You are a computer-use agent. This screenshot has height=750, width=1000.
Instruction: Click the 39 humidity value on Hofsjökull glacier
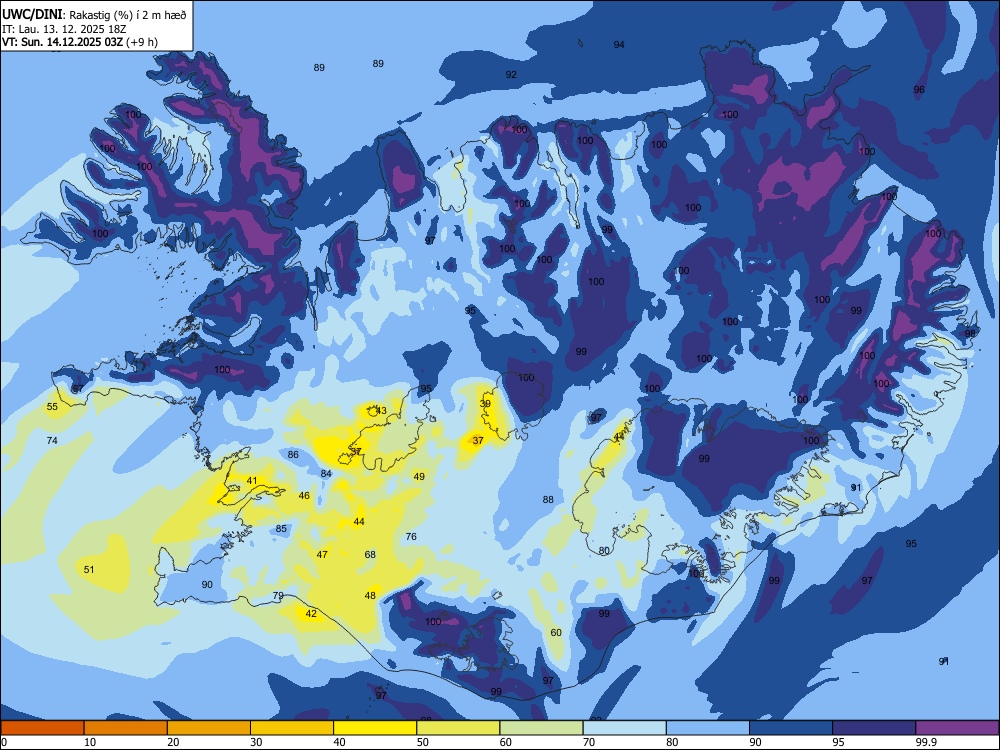coord(485,404)
